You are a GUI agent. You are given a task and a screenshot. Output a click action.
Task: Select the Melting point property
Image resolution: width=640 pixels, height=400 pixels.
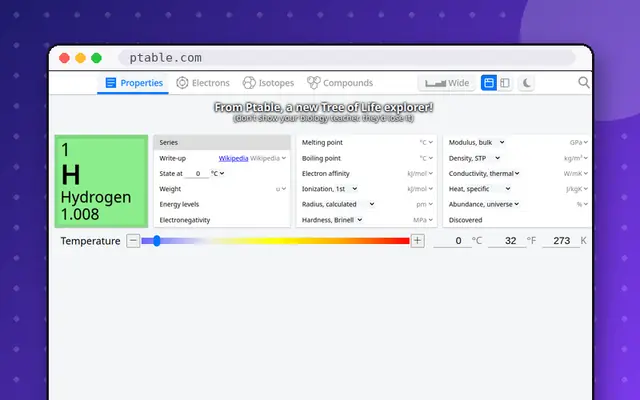tap(322, 142)
